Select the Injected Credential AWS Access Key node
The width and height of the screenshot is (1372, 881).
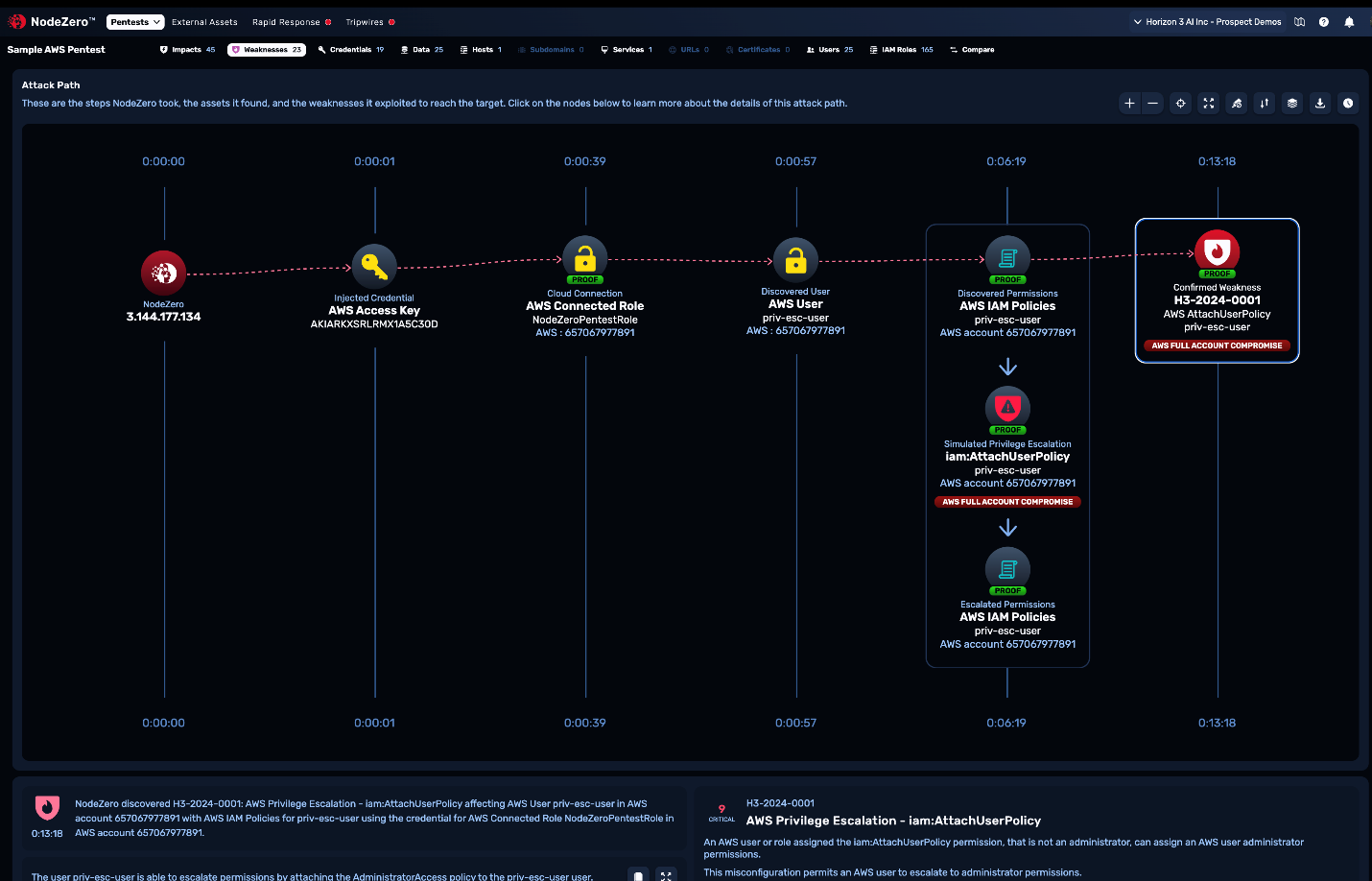pos(374,266)
